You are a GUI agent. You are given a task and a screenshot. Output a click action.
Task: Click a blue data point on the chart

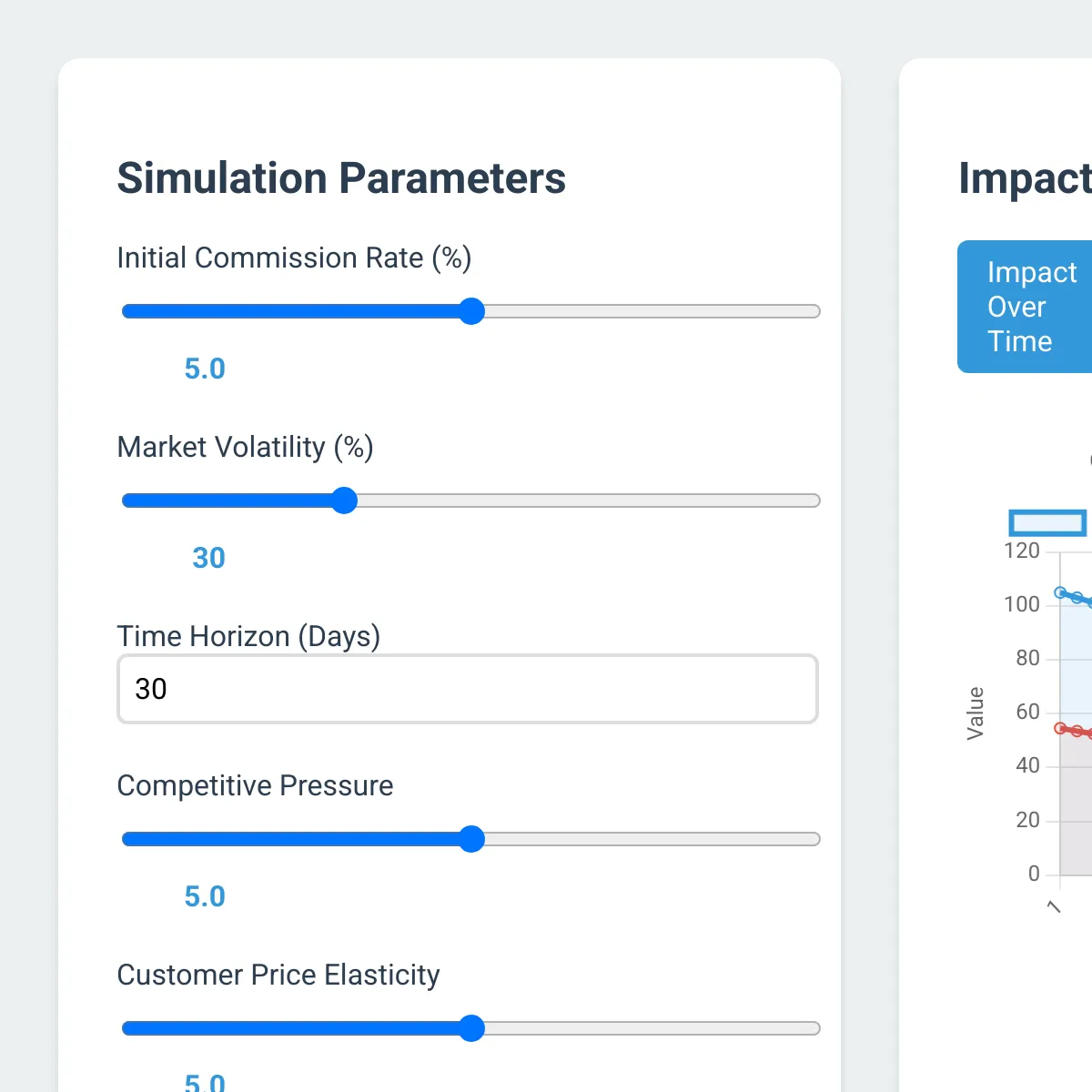tap(1060, 591)
